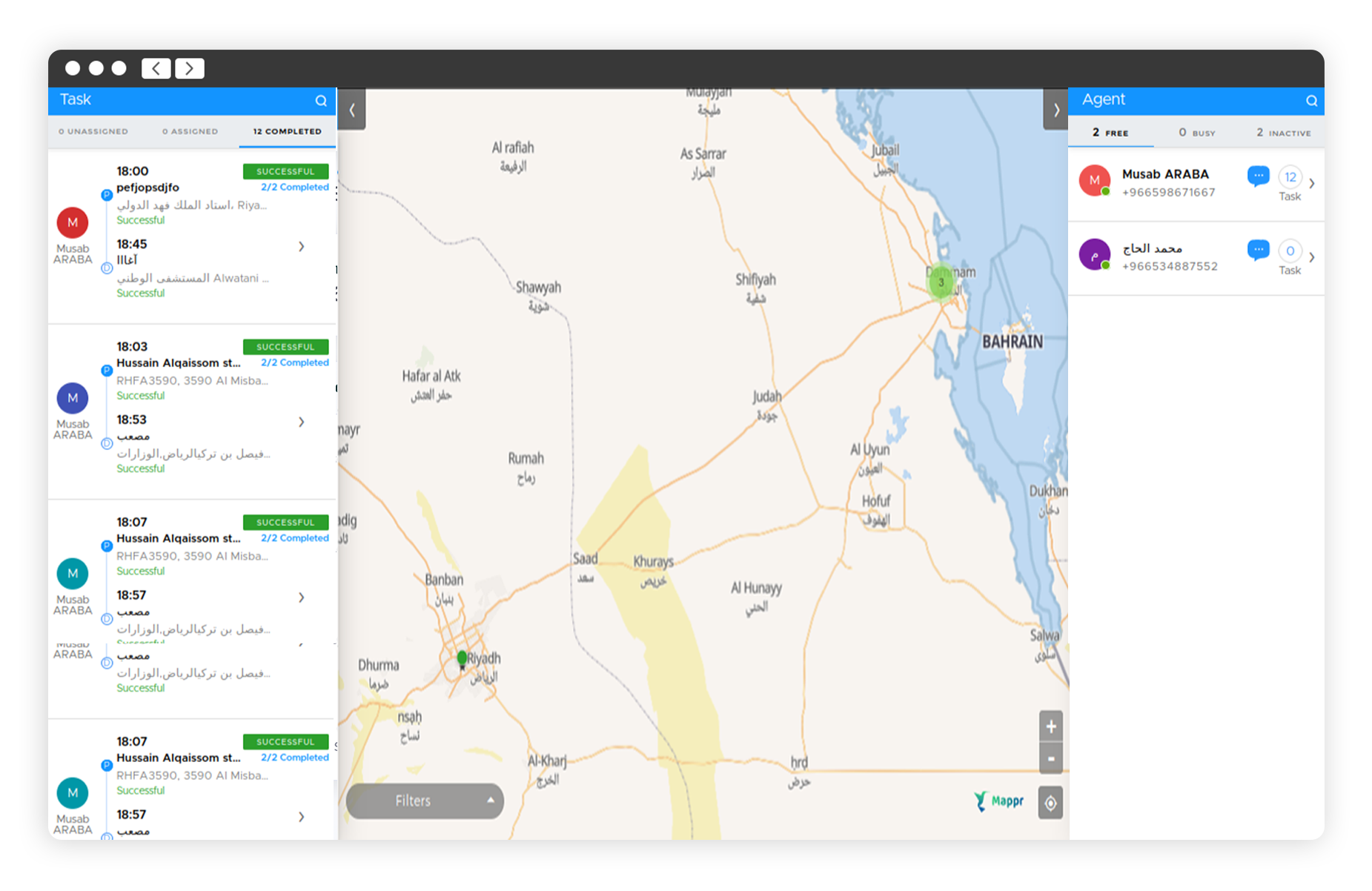Switch to the Assigned tasks tab
This screenshot has height=891, width=1372.
(x=190, y=132)
